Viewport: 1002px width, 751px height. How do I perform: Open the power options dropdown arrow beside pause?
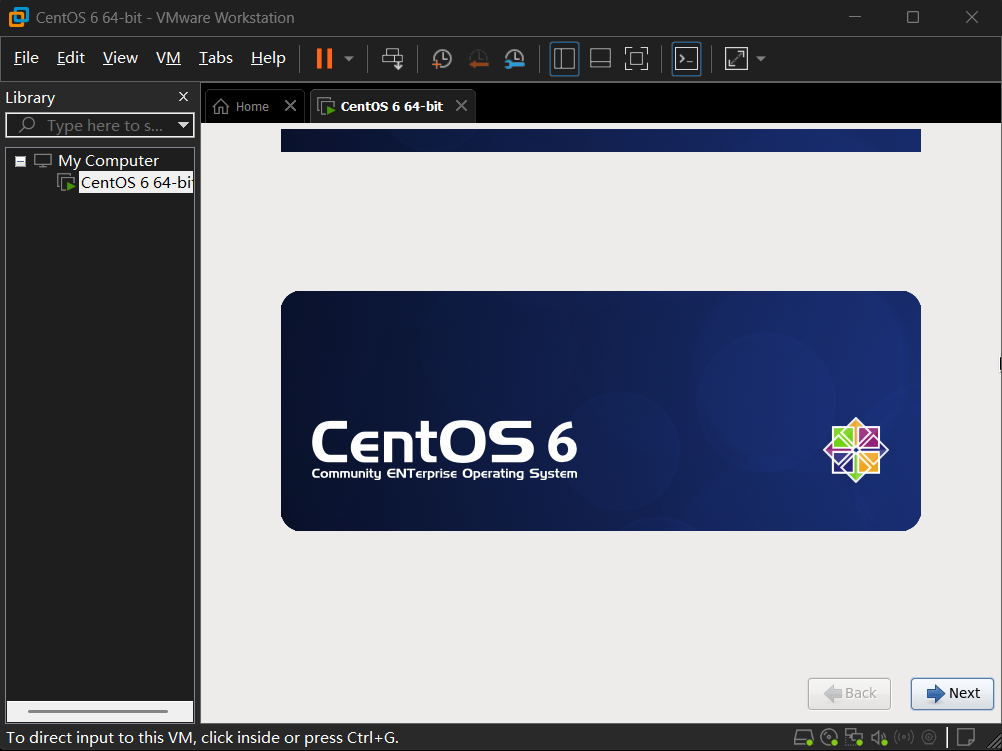[349, 59]
